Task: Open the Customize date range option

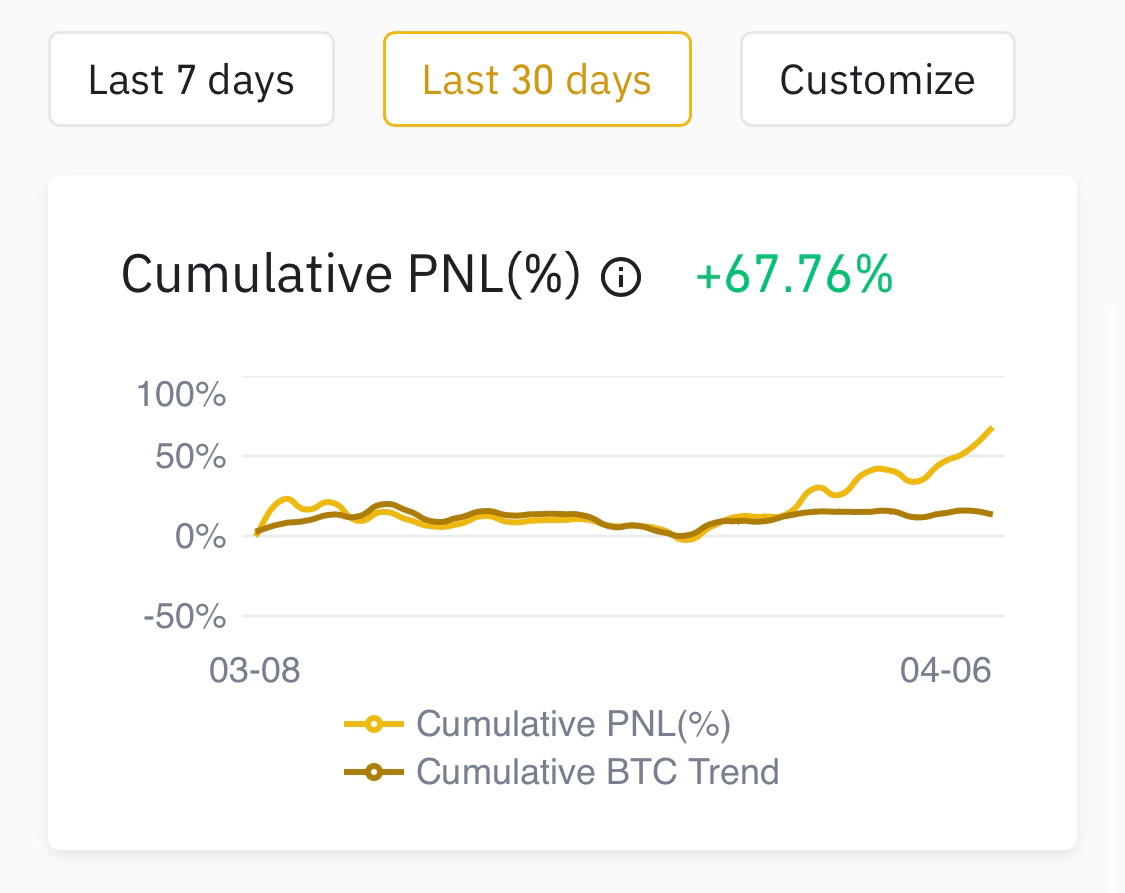Action: coord(877,79)
